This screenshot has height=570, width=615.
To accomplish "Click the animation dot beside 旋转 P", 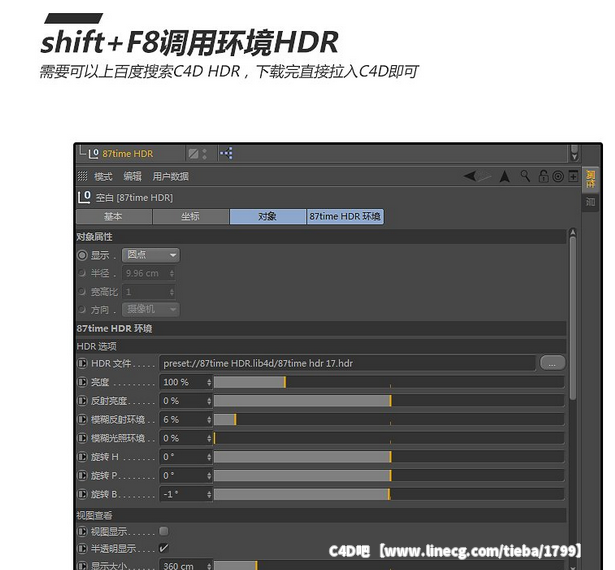I will click(82, 475).
